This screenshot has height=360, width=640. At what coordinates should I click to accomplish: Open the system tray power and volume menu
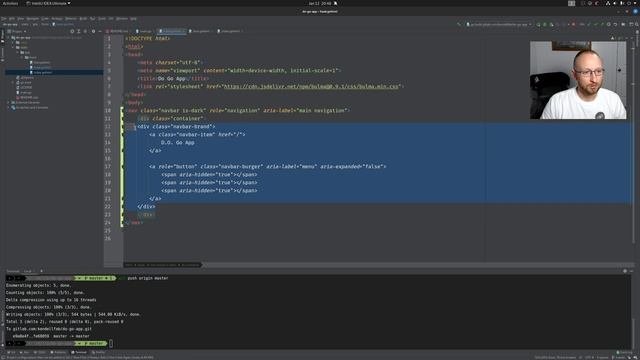tap(622, 3)
